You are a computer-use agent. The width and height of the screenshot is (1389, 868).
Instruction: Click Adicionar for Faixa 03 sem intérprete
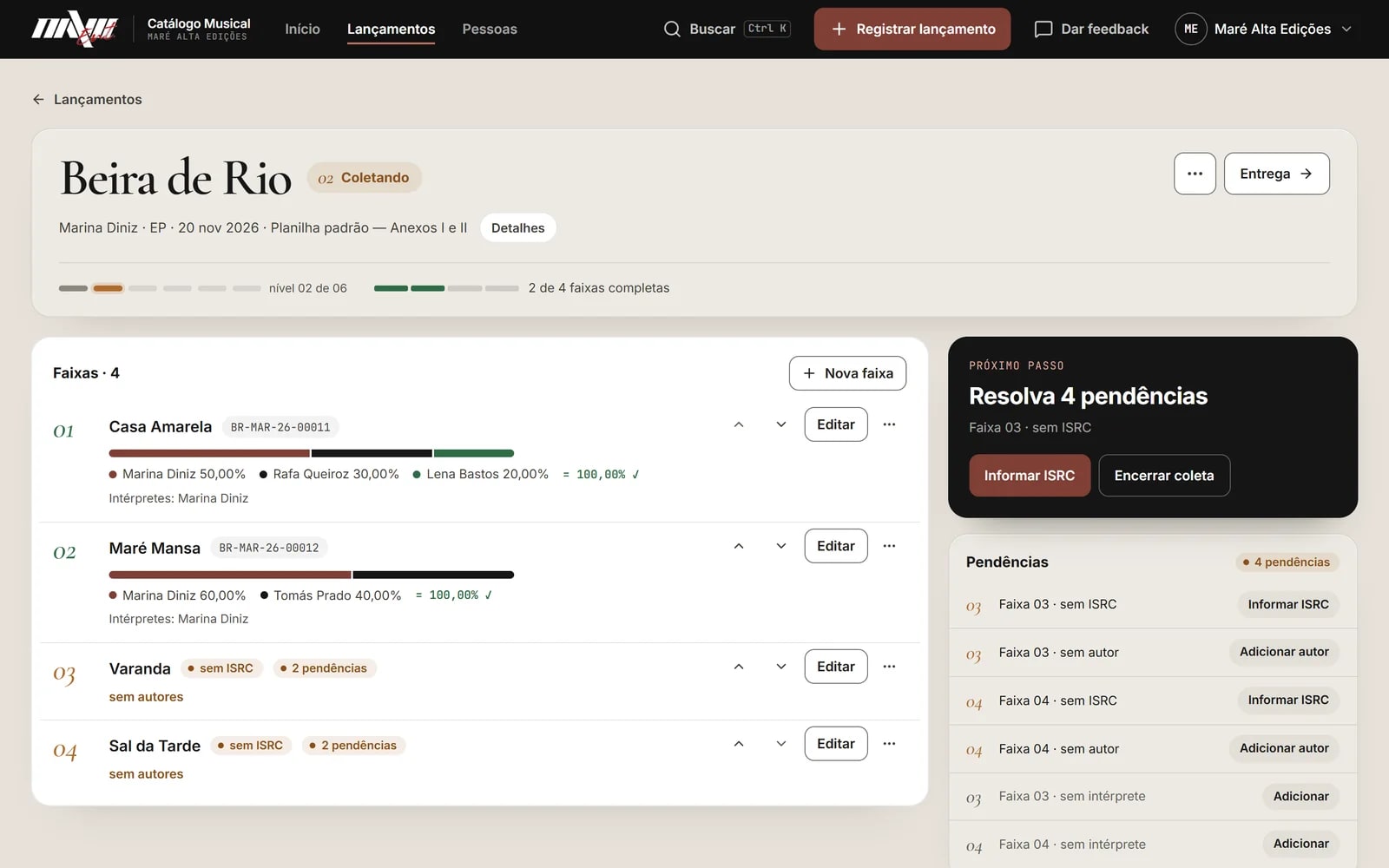(x=1300, y=796)
